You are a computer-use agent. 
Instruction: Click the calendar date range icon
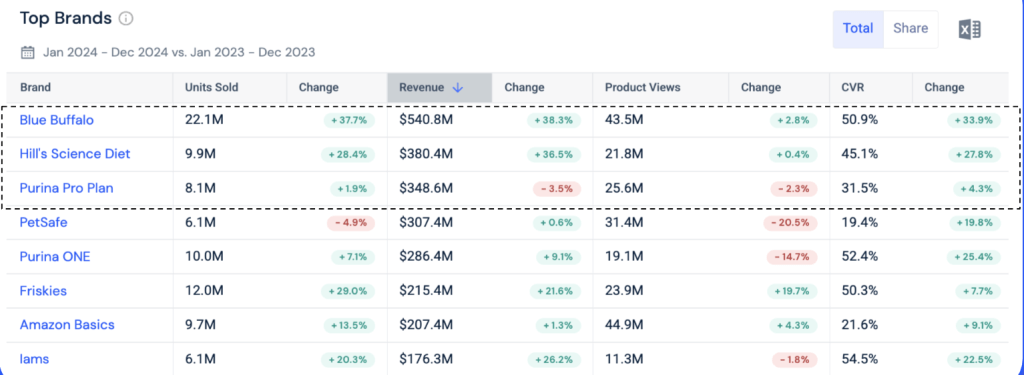27,52
